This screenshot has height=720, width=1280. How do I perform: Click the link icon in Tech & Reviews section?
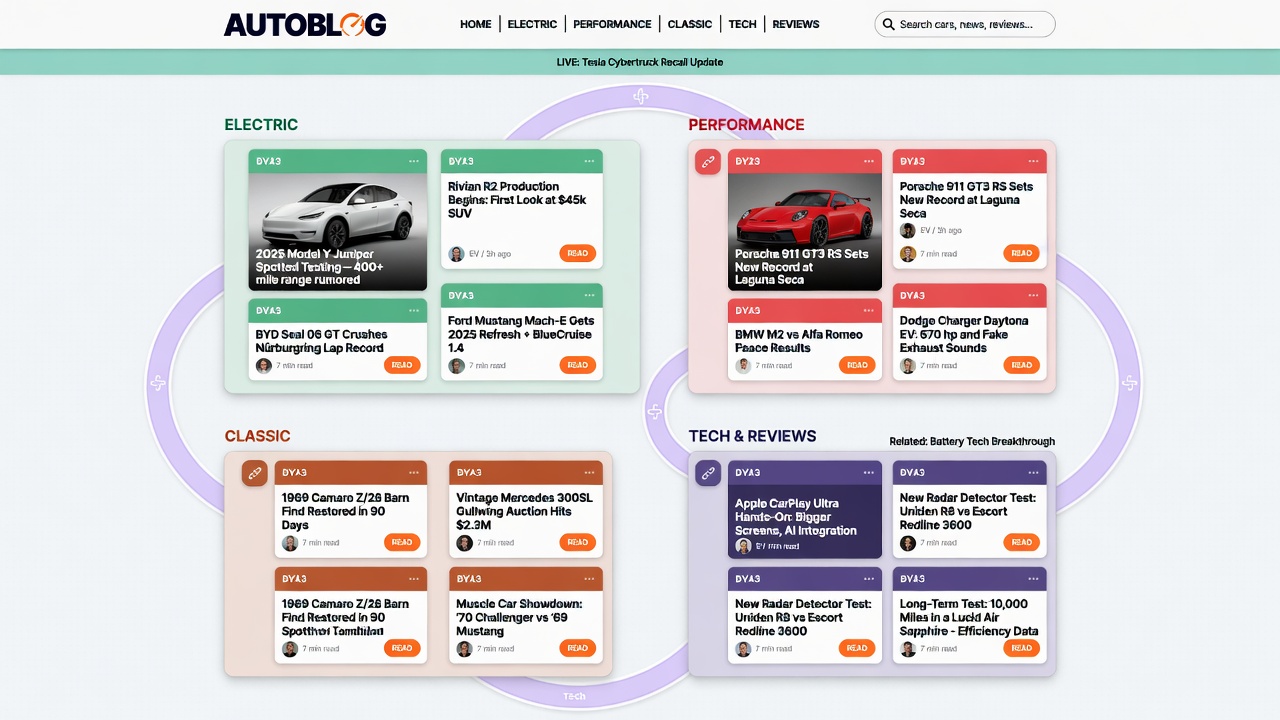(x=708, y=473)
